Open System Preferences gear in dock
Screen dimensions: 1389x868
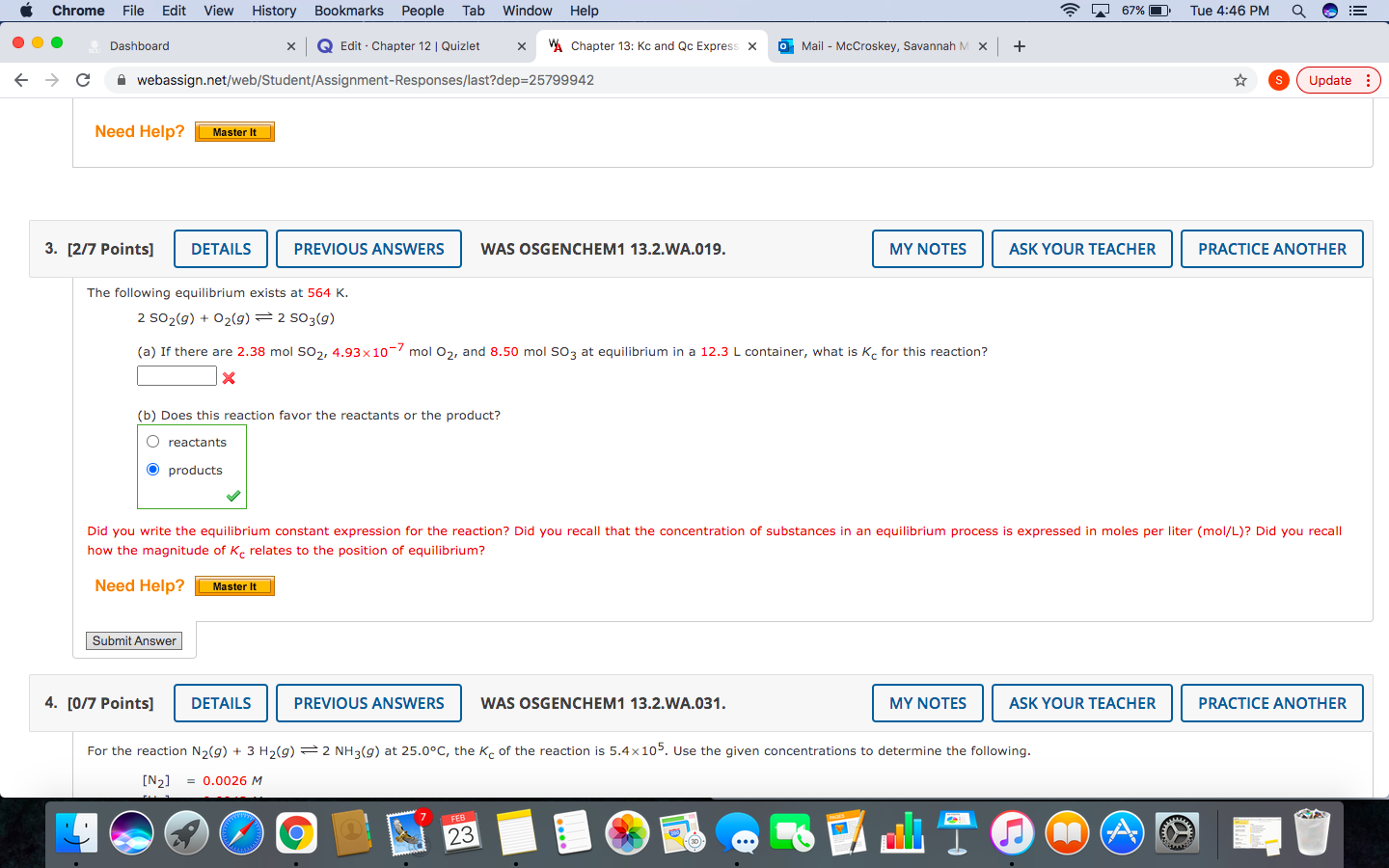(1177, 832)
